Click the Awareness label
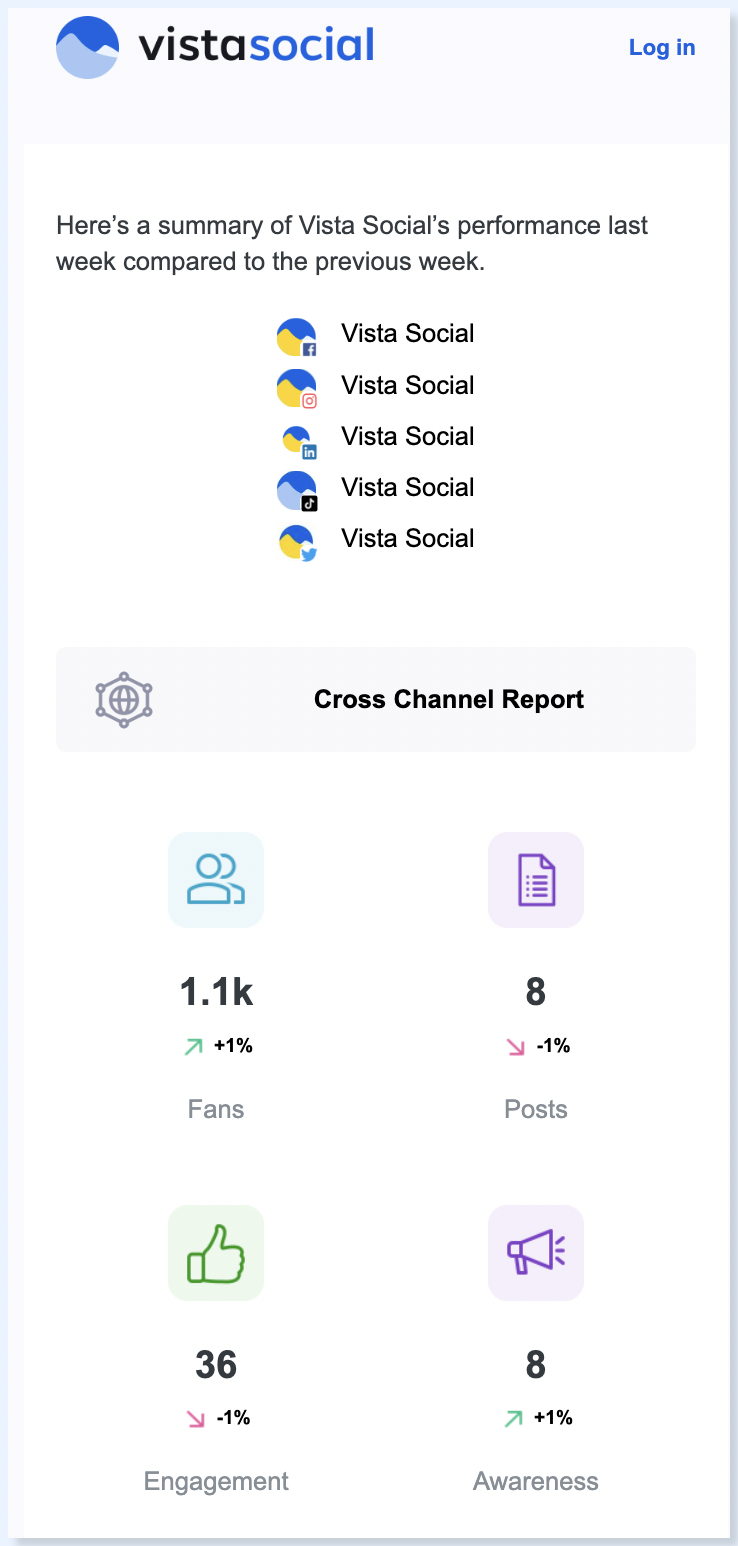Image resolution: width=738 pixels, height=1546 pixels. (x=536, y=1481)
